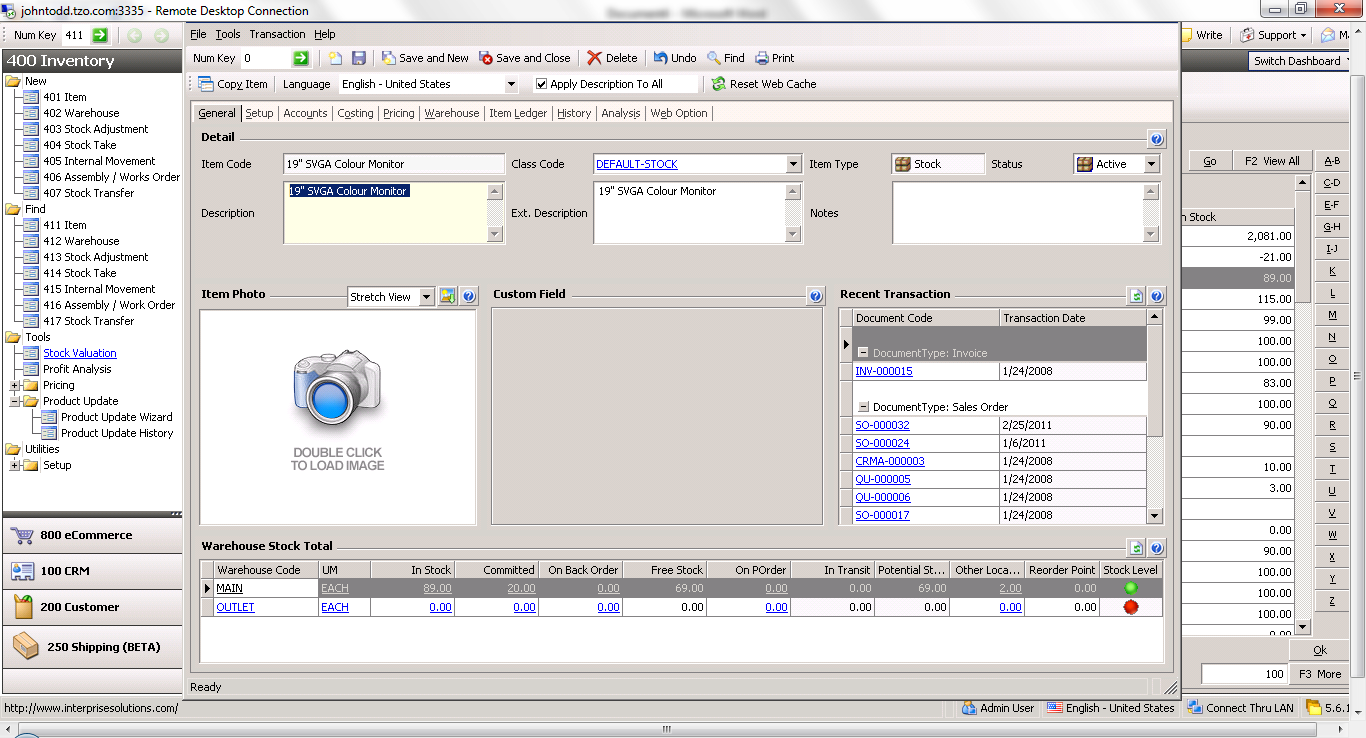Screen dimensions: 1366x738
Task: Open the Class Code dropdown
Action: click(x=794, y=164)
